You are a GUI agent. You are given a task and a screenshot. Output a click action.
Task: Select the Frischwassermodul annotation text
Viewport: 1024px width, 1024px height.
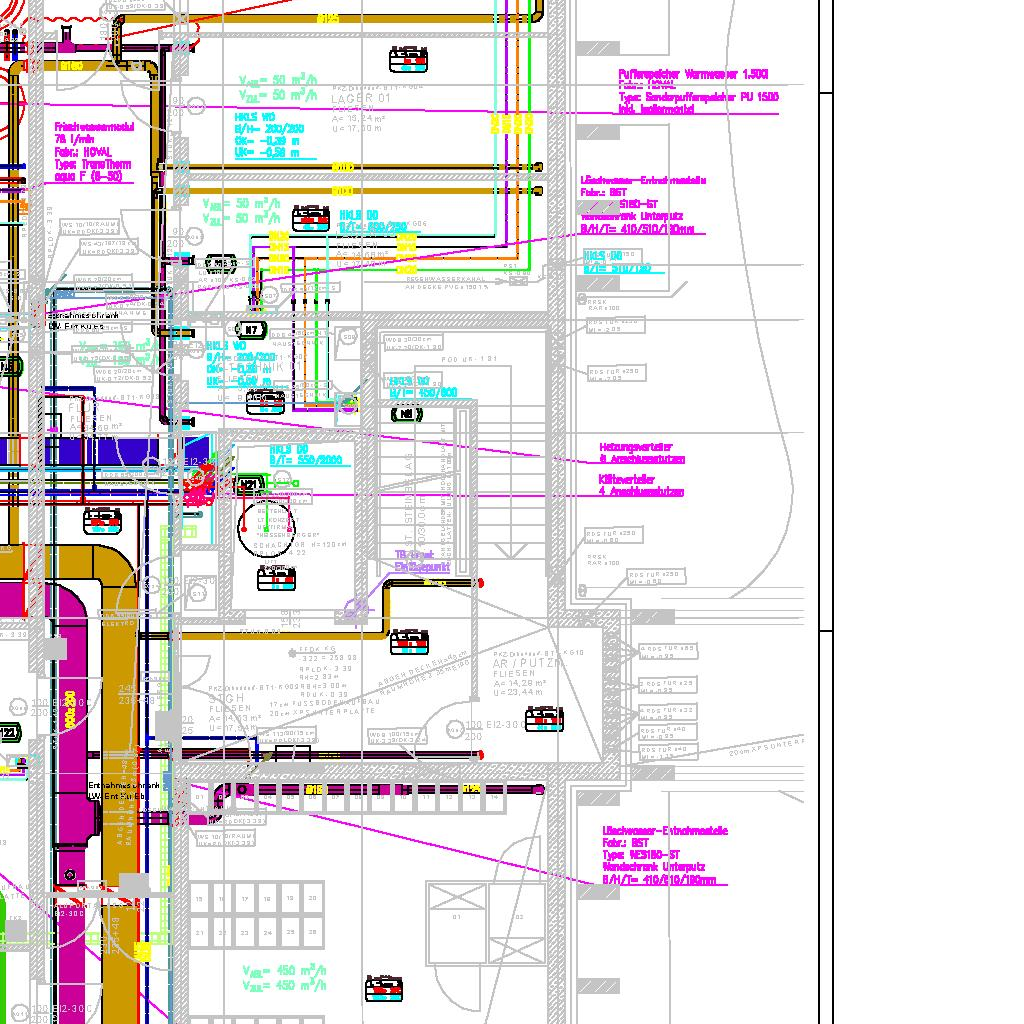click(94, 152)
